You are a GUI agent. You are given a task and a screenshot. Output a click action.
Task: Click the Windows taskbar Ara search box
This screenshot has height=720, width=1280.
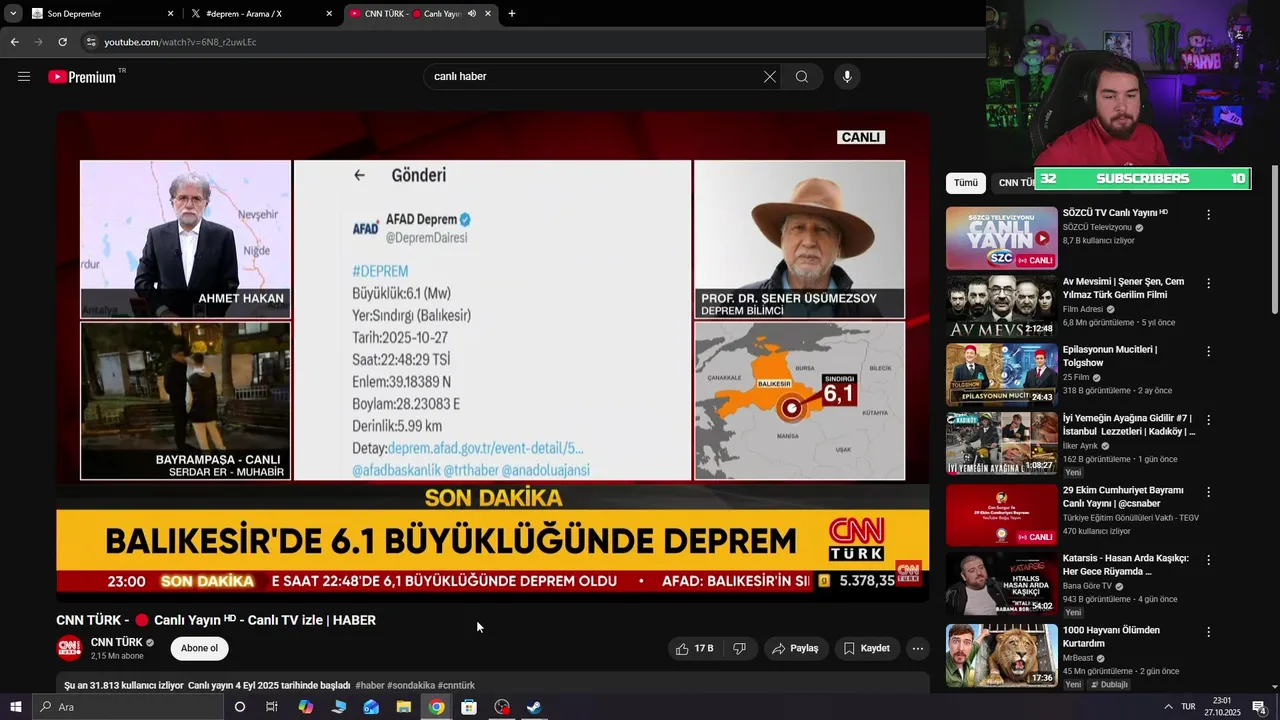pyautogui.click(x=127, y=707)
